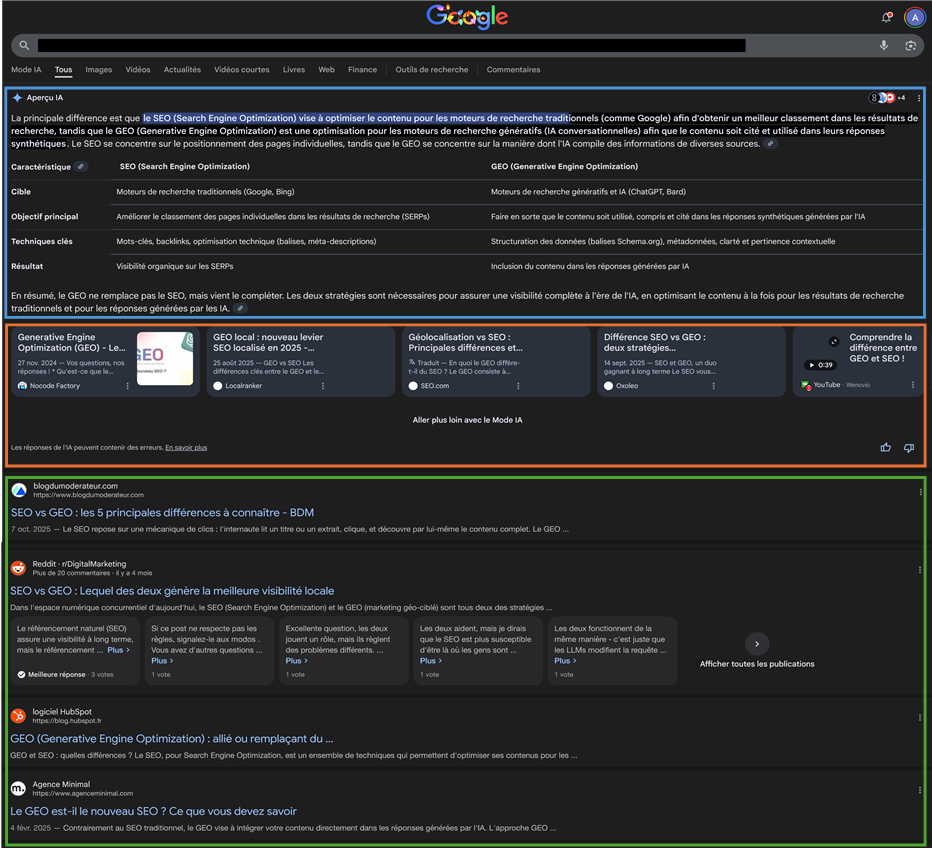
Task: Open options menu for Reddit result
Action: (x=920, y=569)
